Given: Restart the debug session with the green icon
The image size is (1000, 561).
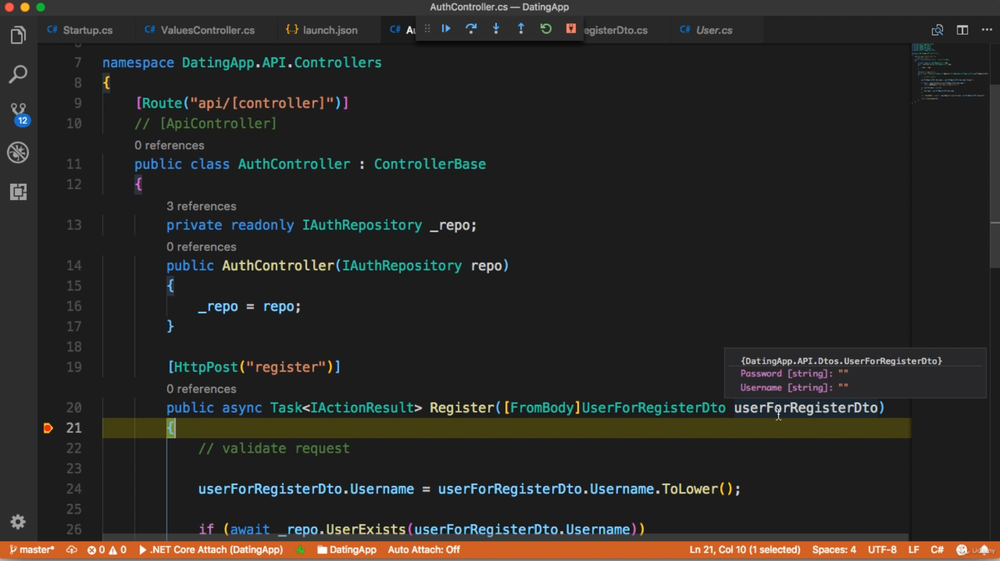Looking at the screenshot, I should tap(546, 29).
